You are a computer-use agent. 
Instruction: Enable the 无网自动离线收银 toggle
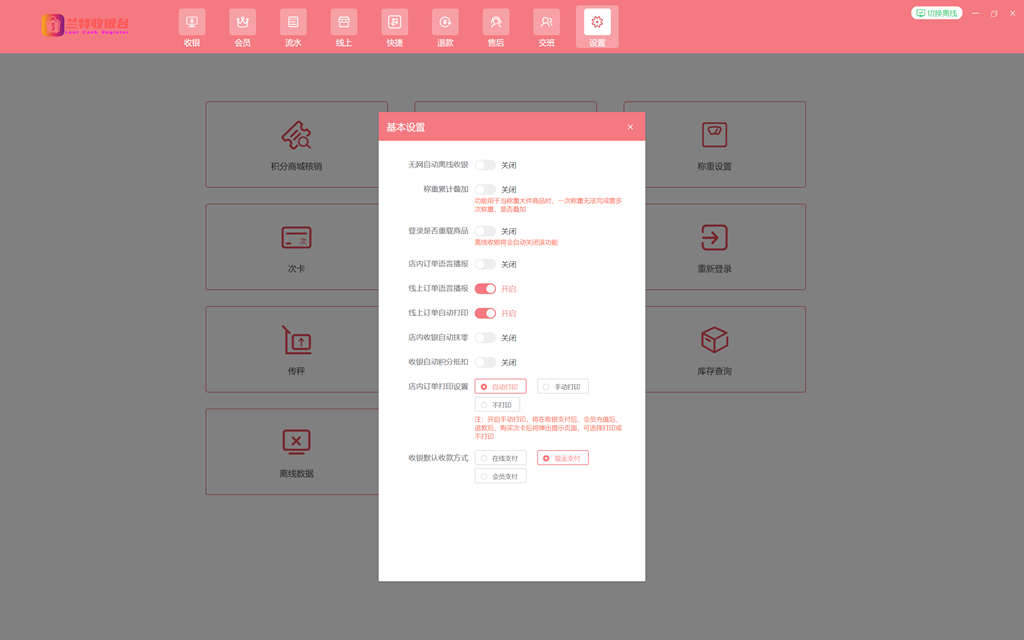485,165
